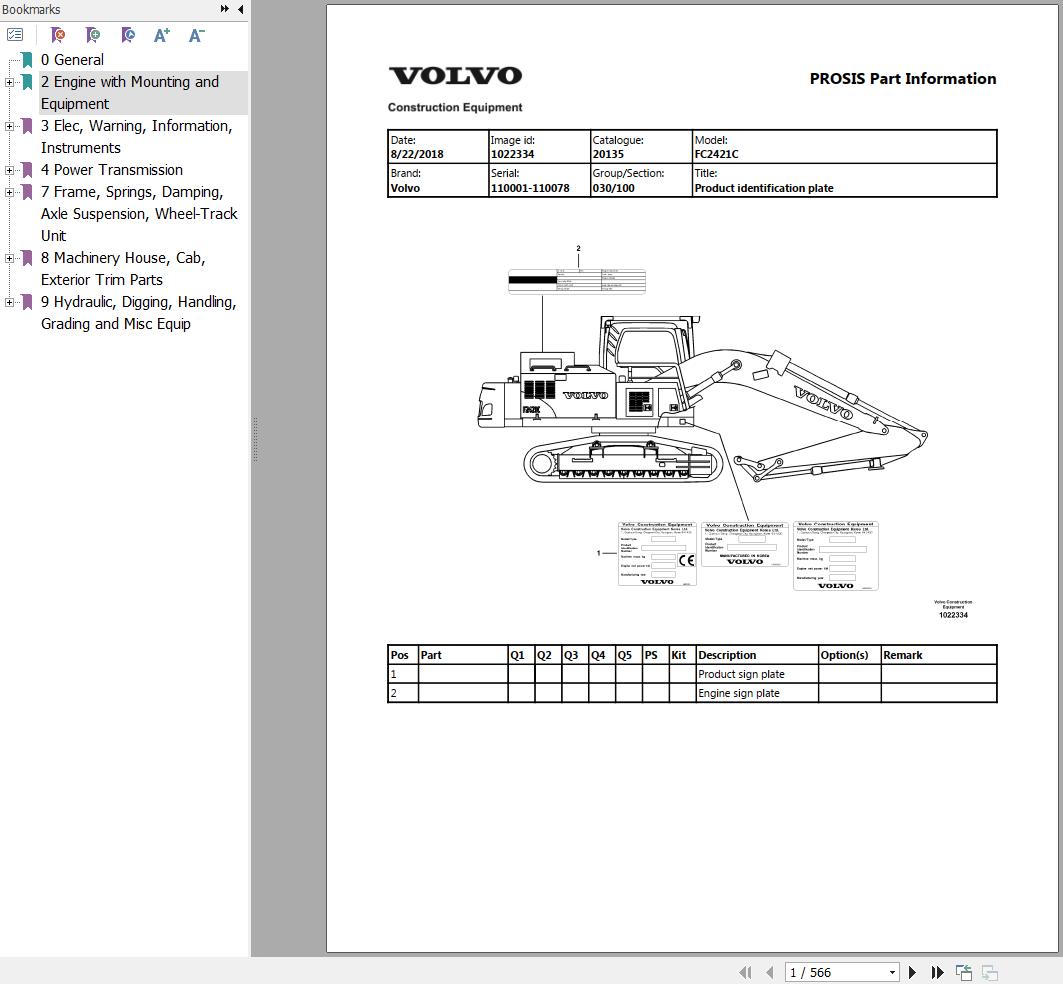Click the Bookmarks panel title
The image size is (1063, 984).
point(31,9)
